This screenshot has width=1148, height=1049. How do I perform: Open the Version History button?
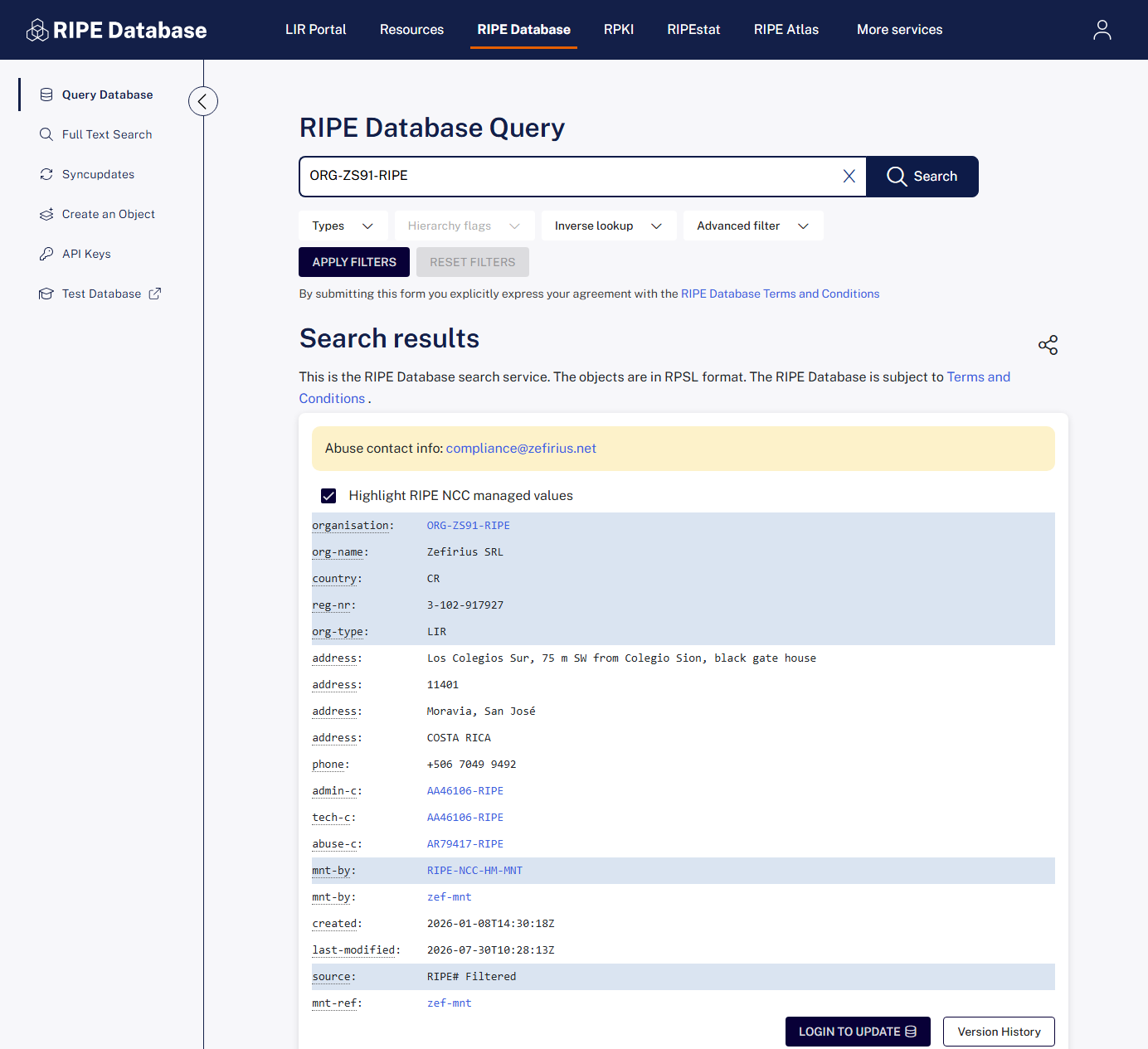(999, 1032)
